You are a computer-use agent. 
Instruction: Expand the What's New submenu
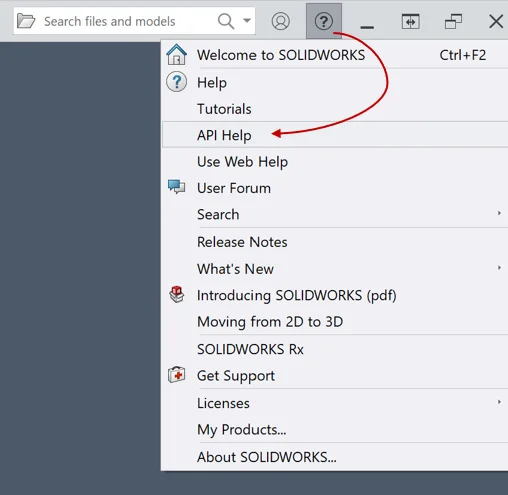[x=335, y=269]
